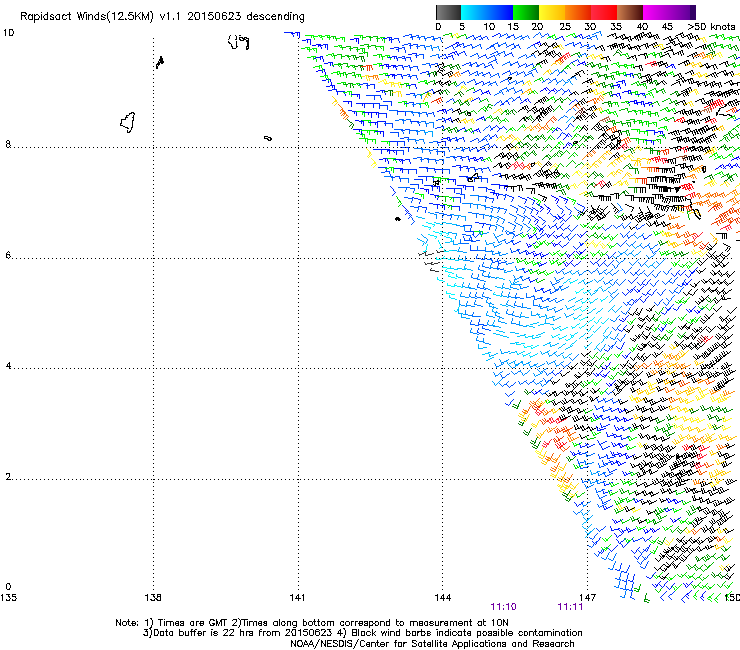
Task: Click the title text 'Rapidscat Winds(12.5KM) v1.1'
Action: tap(101, 17)
